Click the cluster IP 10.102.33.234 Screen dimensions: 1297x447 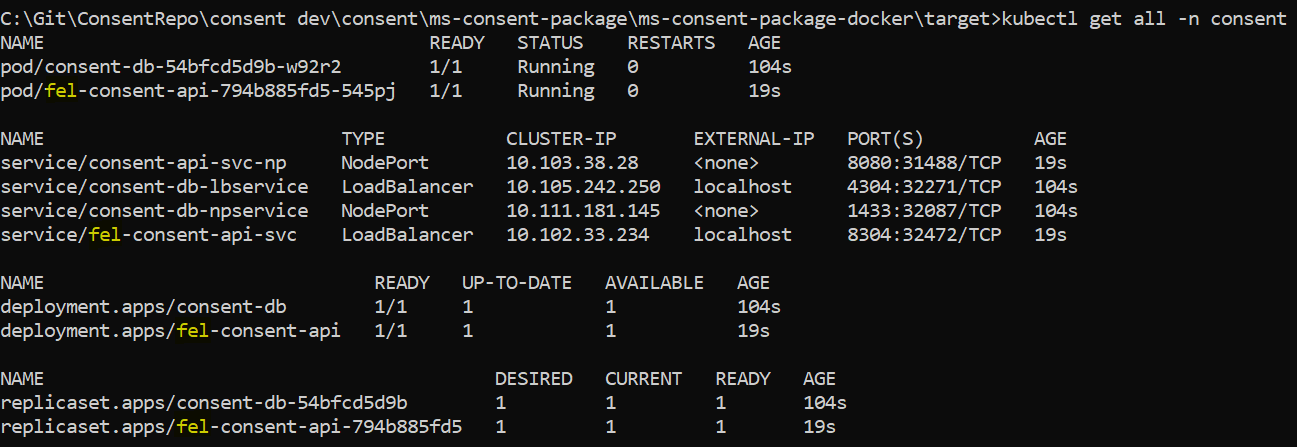click(x=578, y=235)
